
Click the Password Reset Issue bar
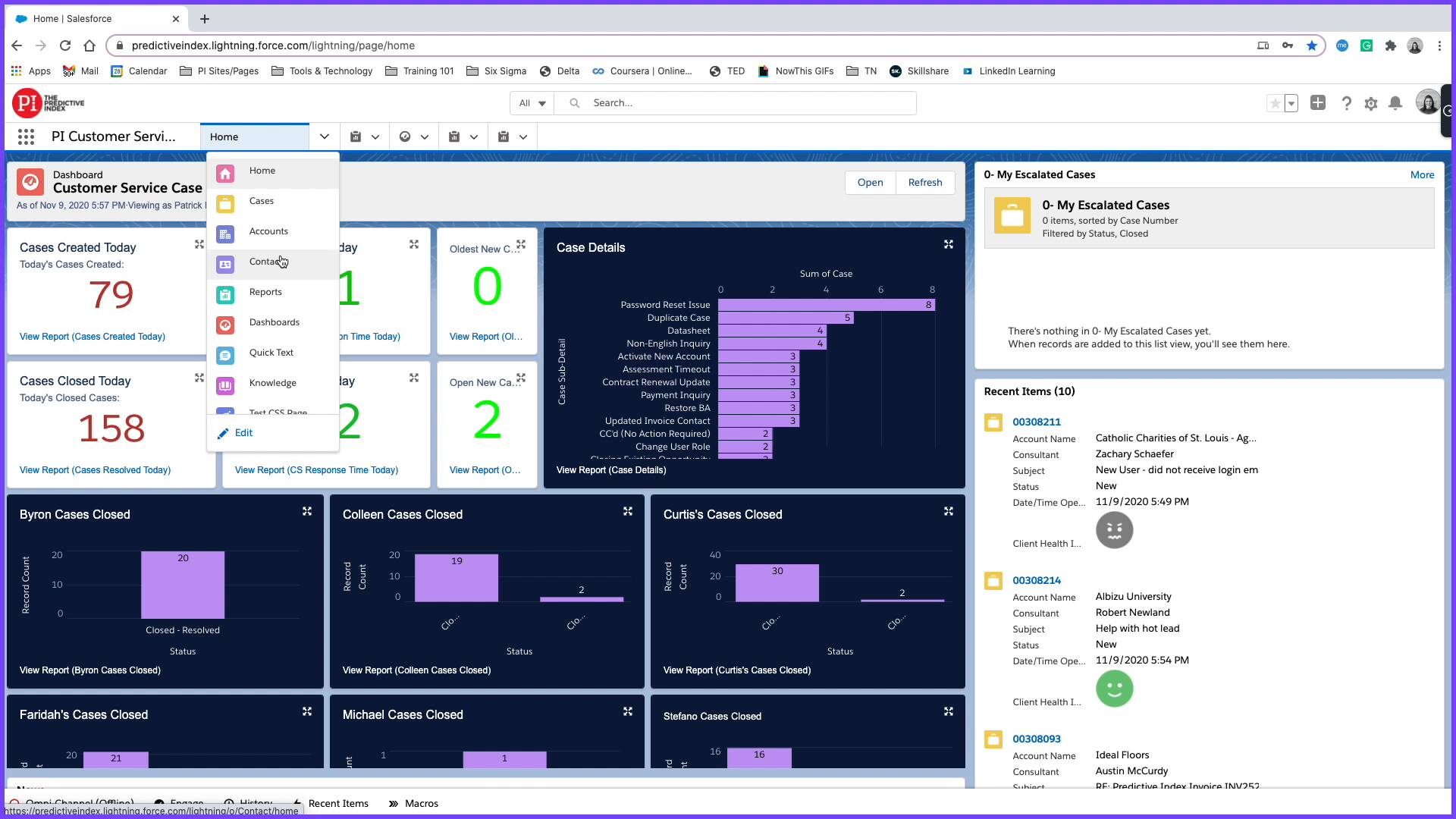[827, 305]
